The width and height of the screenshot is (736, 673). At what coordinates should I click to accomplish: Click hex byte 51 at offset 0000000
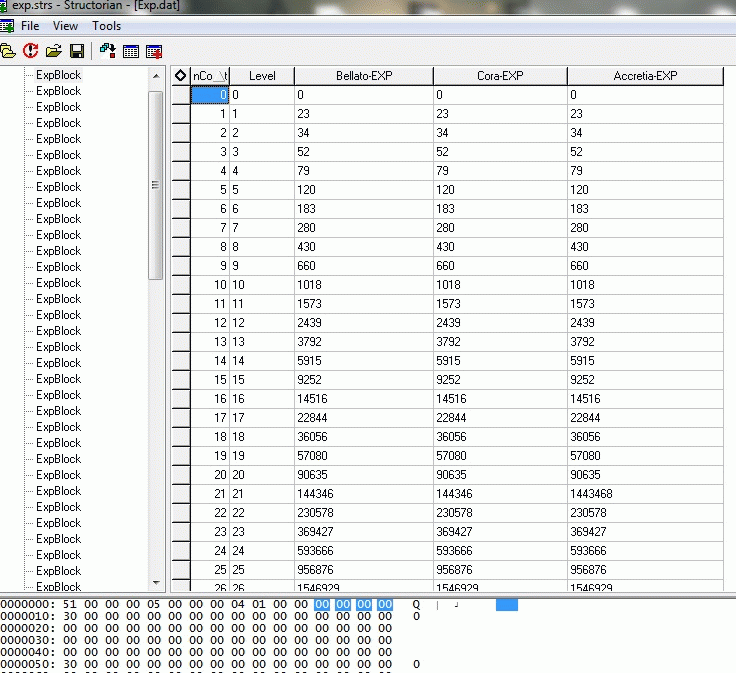pyautogui.click(x=70, y=604)
